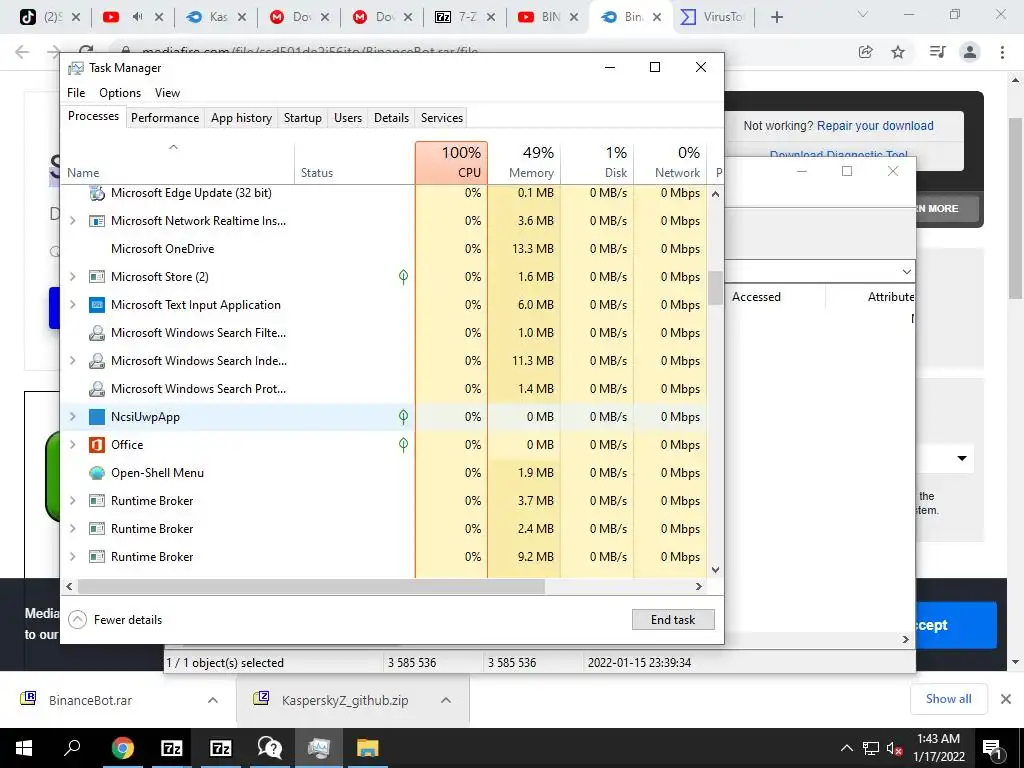
Task: Open the browser media control icon
Action: click(937, 52)
